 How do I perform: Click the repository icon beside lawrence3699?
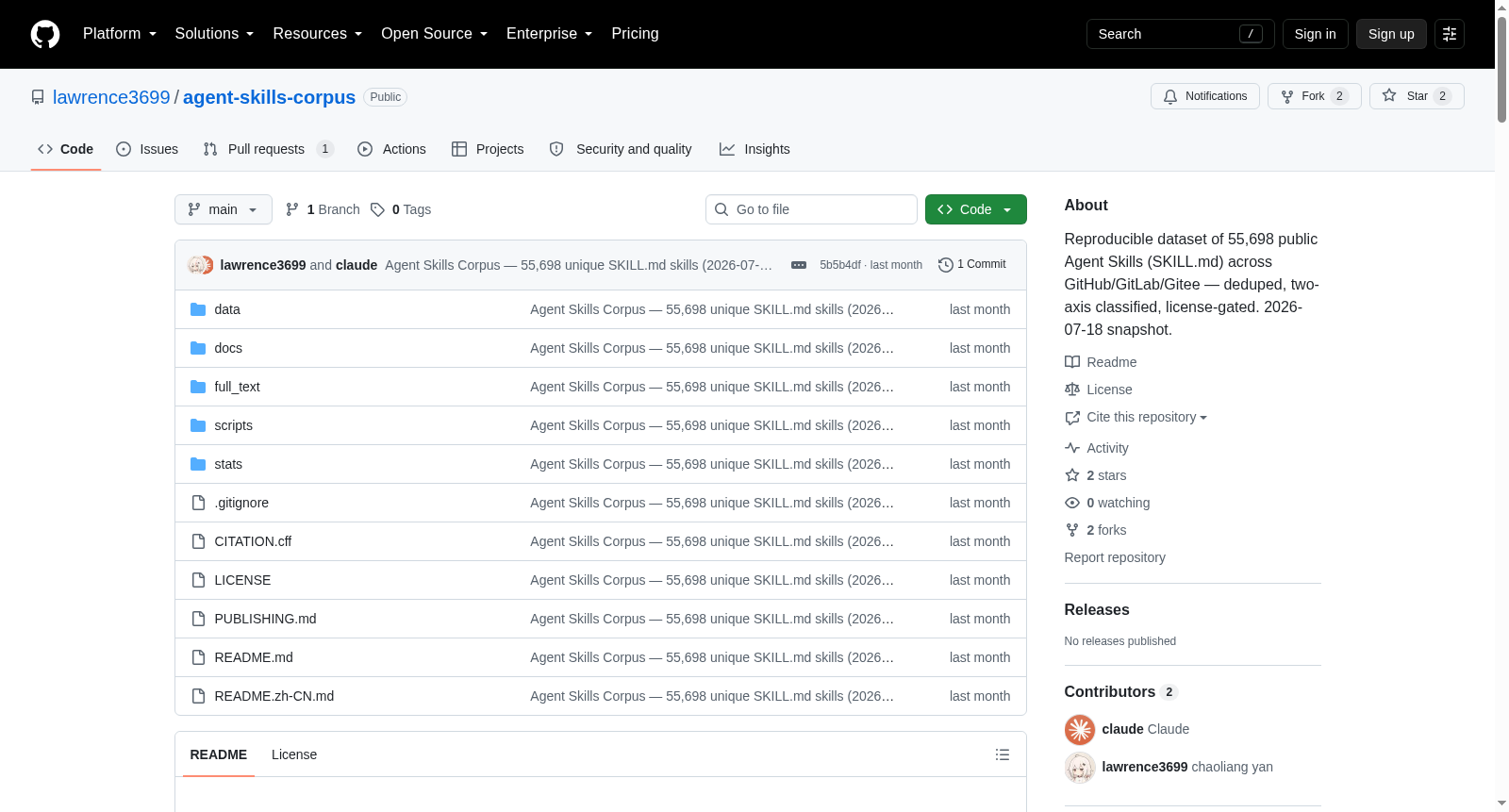pos(38,97)
